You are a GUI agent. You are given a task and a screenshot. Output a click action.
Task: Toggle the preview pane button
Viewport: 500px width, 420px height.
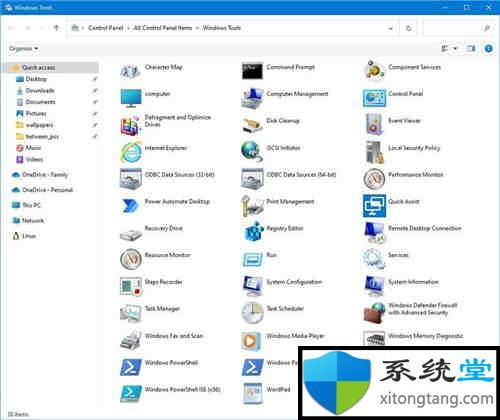tap(471, 49)
